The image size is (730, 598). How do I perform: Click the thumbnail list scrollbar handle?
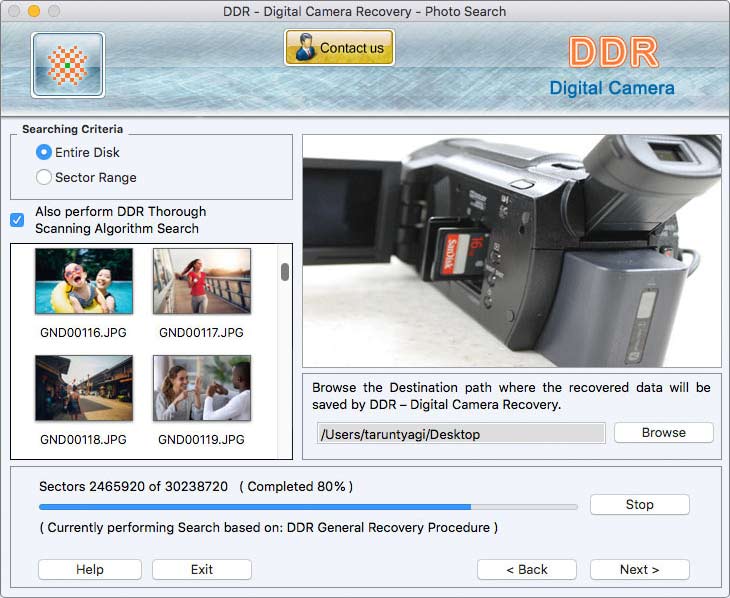tap(285, 272)
